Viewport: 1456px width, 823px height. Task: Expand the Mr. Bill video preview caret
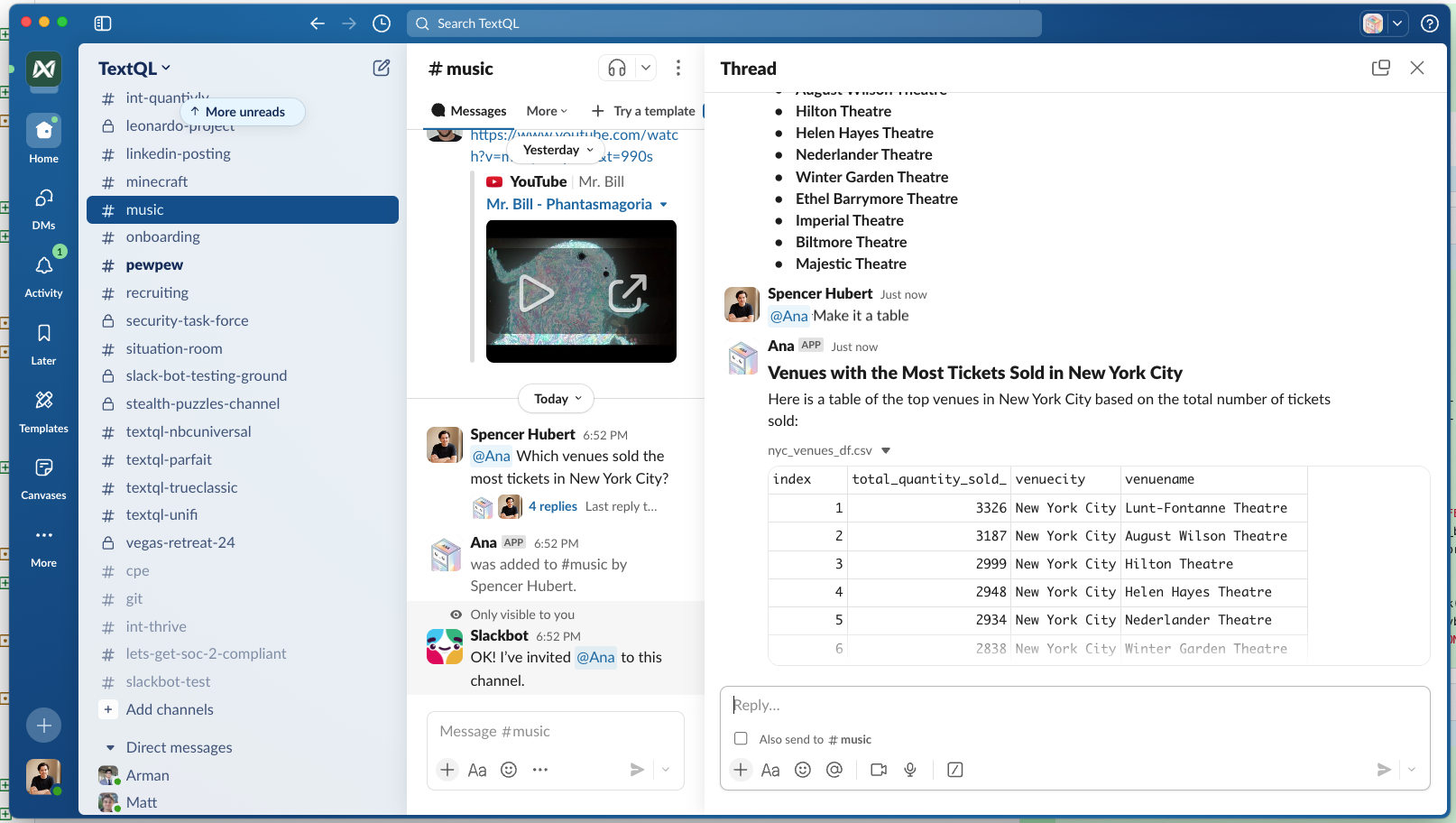tap(664, 205)
